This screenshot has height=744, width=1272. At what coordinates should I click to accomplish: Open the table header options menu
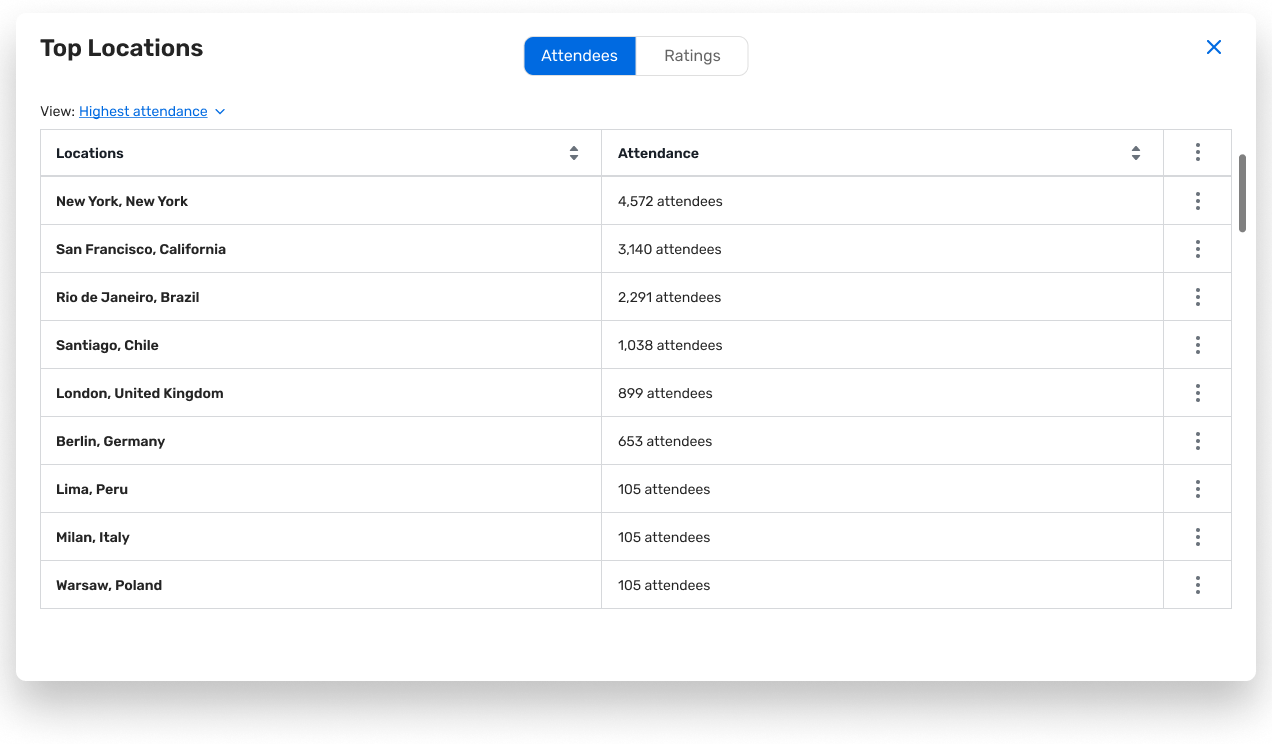[x=1197, y=153]
